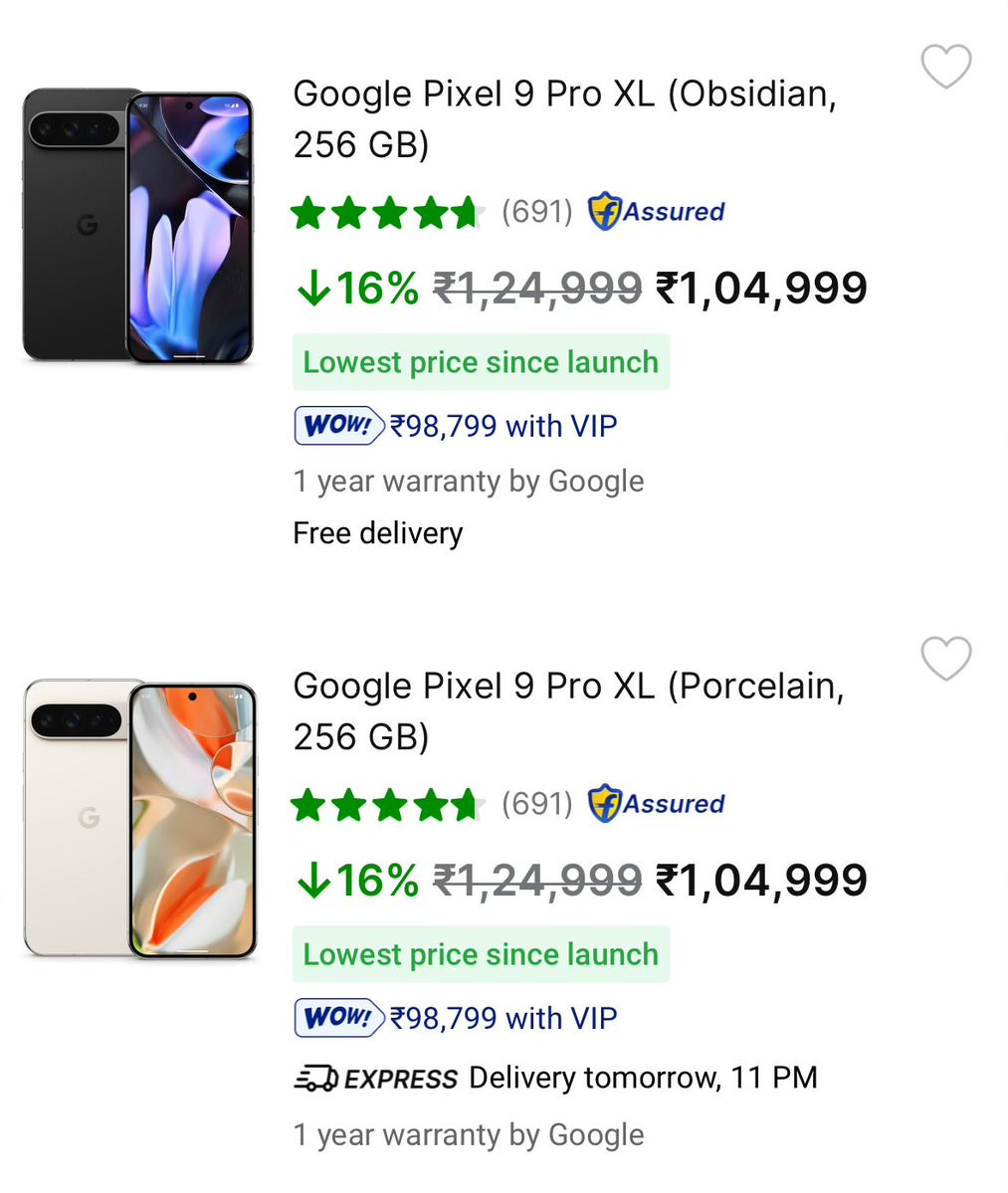Tap the WOW! VIP icon on Obsidian listing
This screenshot has height=1193, width=1008.
click(338, 426)
